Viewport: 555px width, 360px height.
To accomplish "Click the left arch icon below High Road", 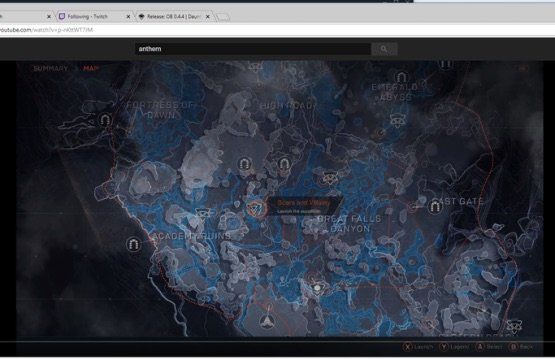I will pyautogui.click(x=244, y=164).
